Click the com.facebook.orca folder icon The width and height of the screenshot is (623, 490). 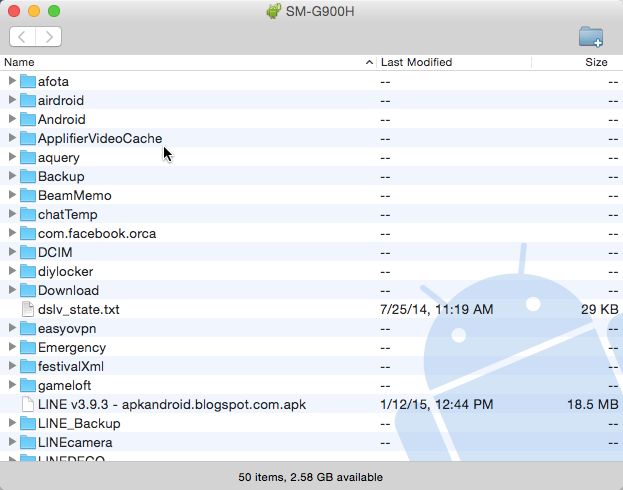pyautogui.click(x=28, y=233)
